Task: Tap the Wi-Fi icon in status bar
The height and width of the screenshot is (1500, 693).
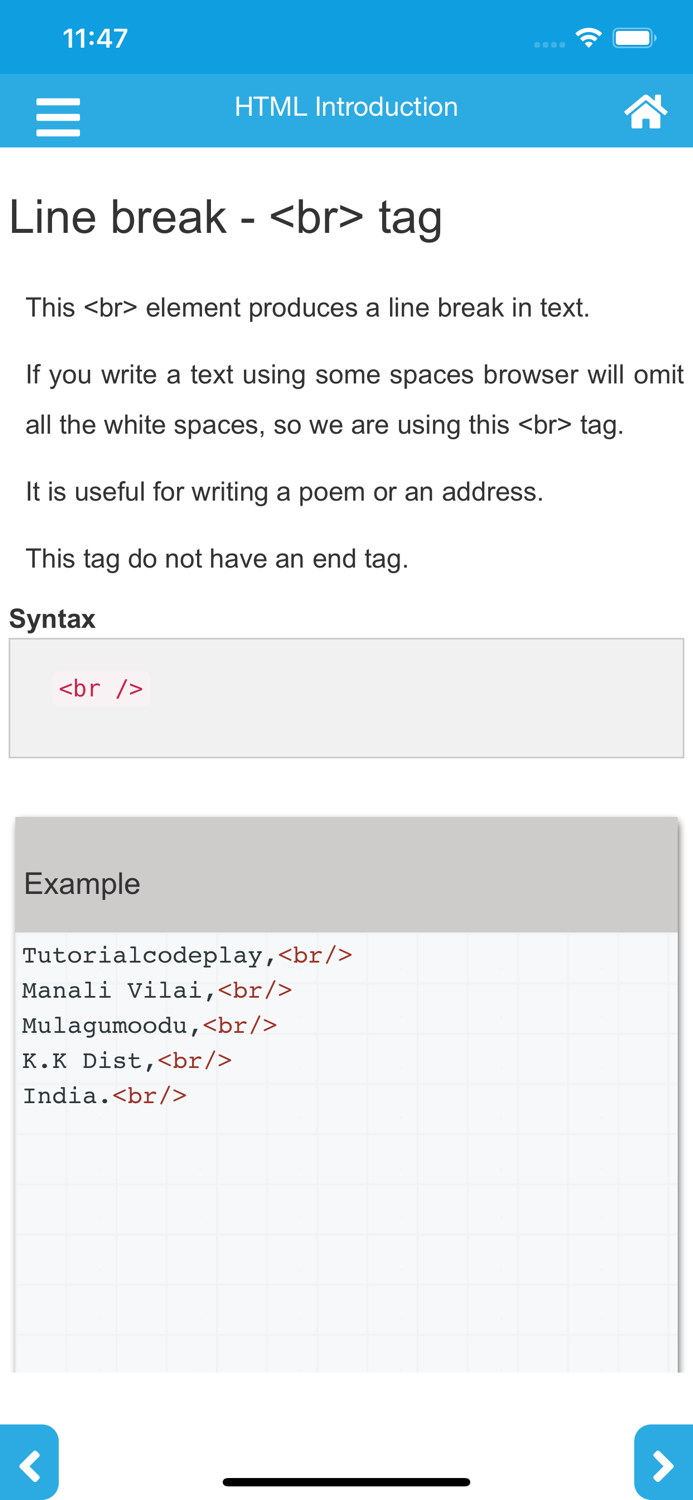Action: pos(588,36)
